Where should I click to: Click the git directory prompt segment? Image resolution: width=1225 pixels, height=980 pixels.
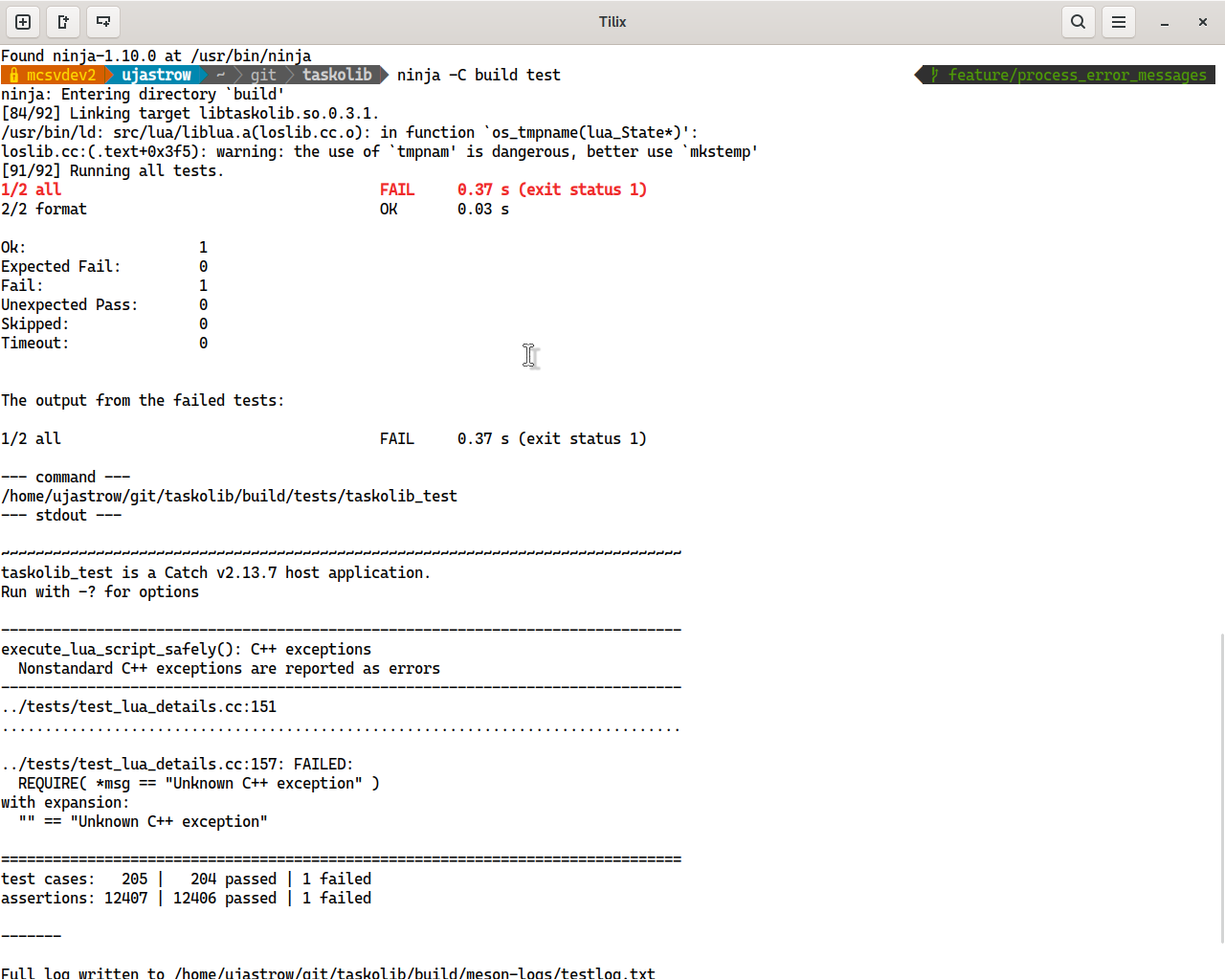pyautogui.click(x=263, y=75)
